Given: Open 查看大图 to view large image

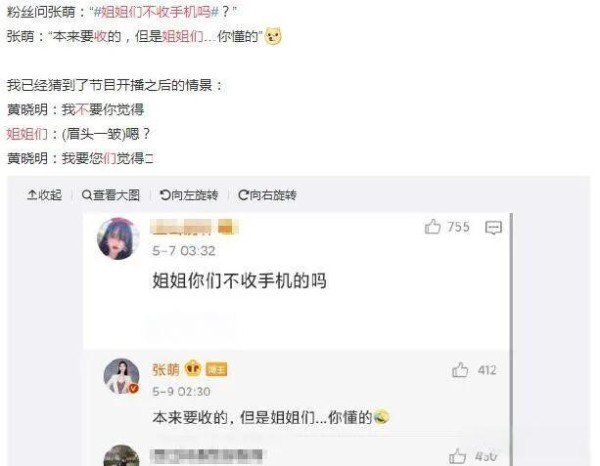Looking at the screenshot, I should (111, 195).
